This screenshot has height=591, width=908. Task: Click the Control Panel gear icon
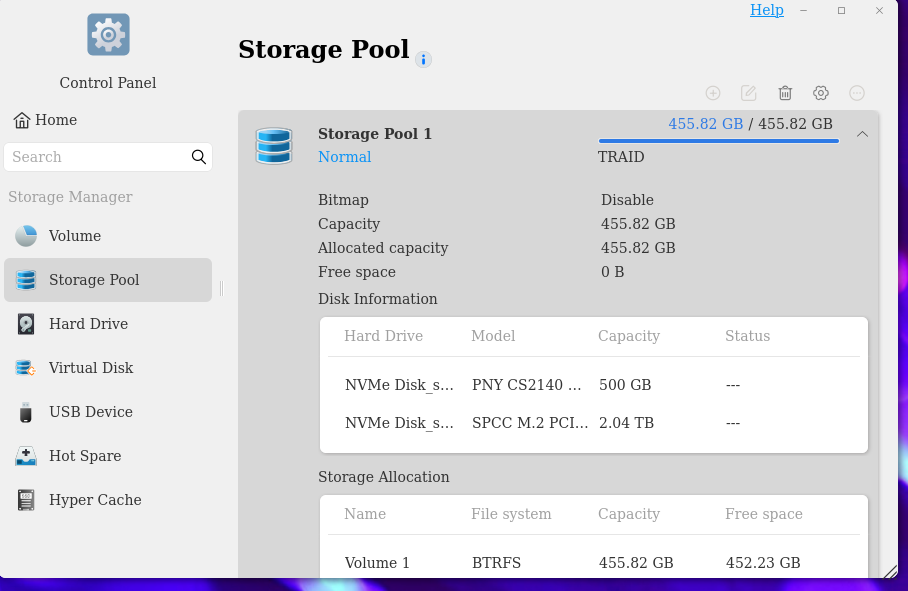tap(108, 35)
